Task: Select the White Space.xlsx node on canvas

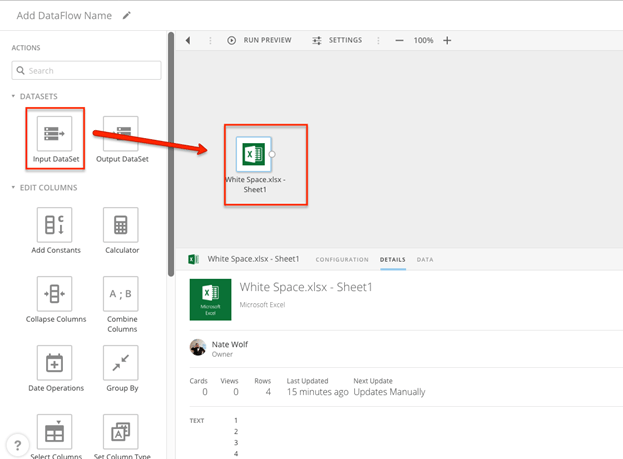Action: 254,154
